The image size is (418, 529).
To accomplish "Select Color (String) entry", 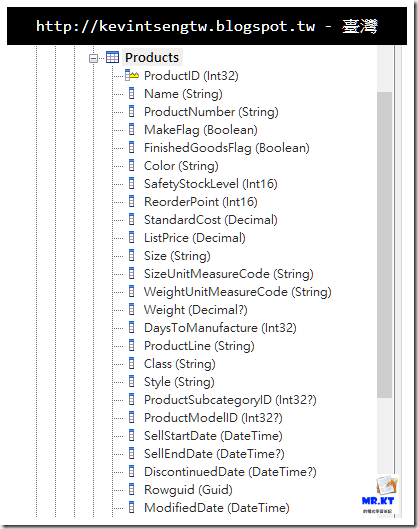I will [x=181, y=166].
